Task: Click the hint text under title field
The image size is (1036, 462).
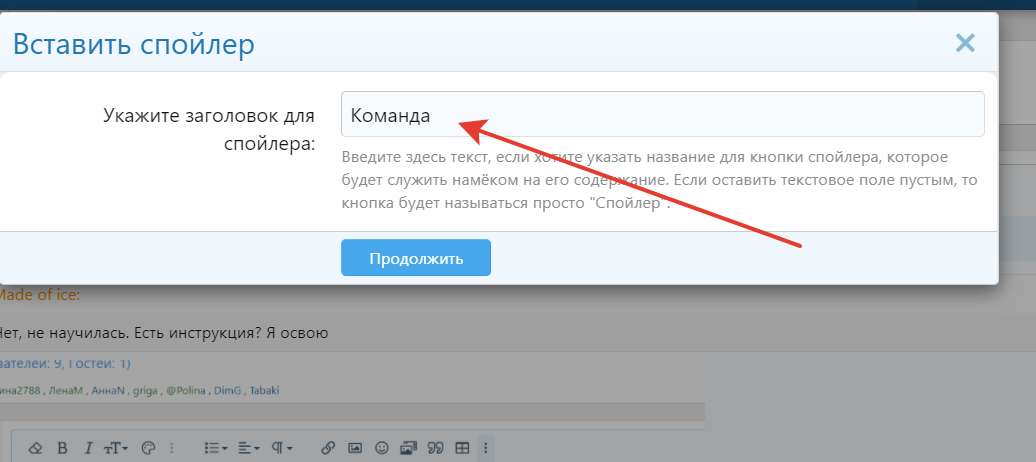Action: (659, 180)
